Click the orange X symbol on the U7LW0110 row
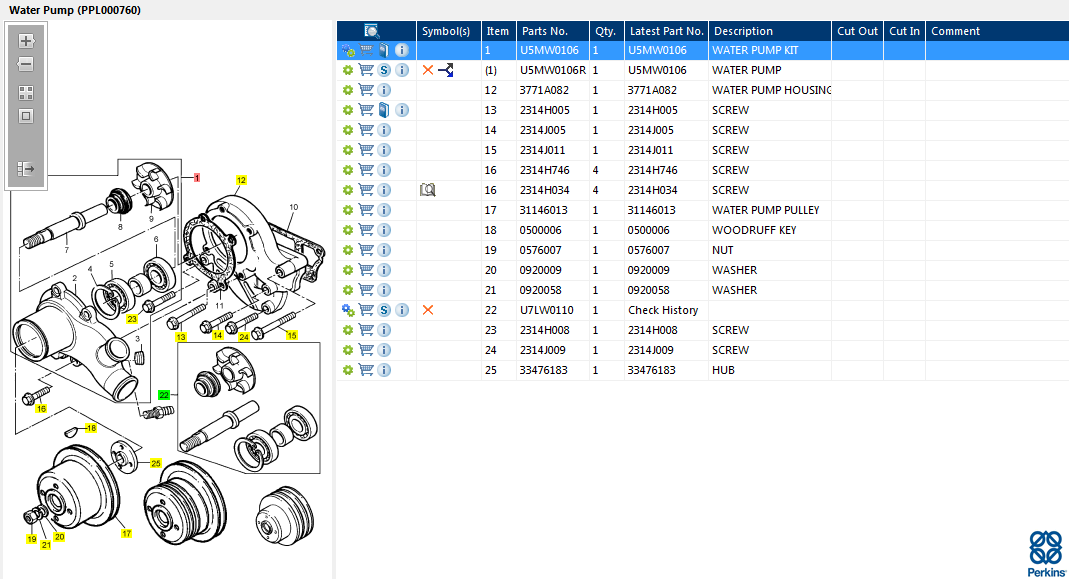Screen dimensions: 1069x579 coord(427,310)
